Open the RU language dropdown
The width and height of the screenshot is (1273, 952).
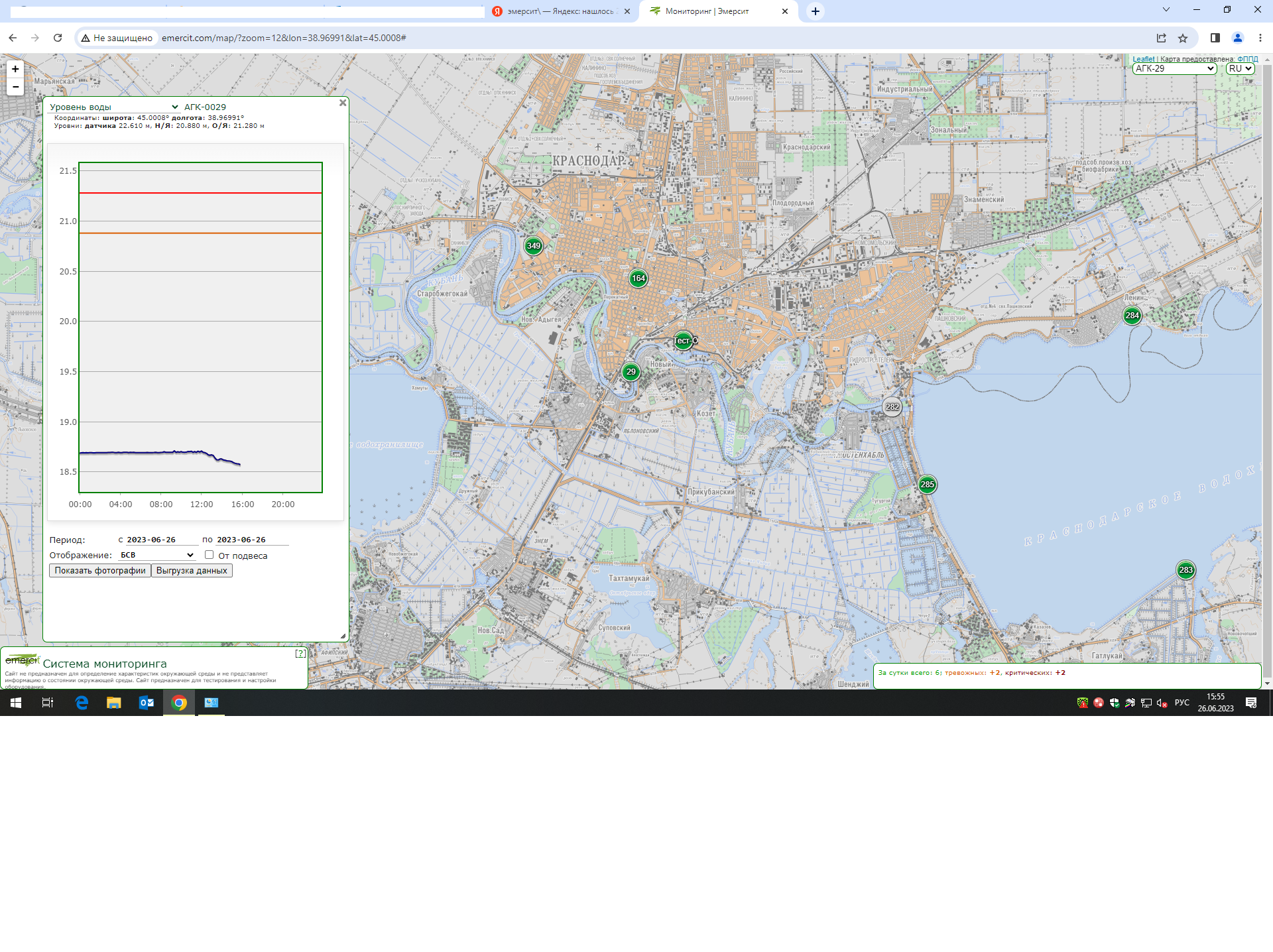[1239, 68]
